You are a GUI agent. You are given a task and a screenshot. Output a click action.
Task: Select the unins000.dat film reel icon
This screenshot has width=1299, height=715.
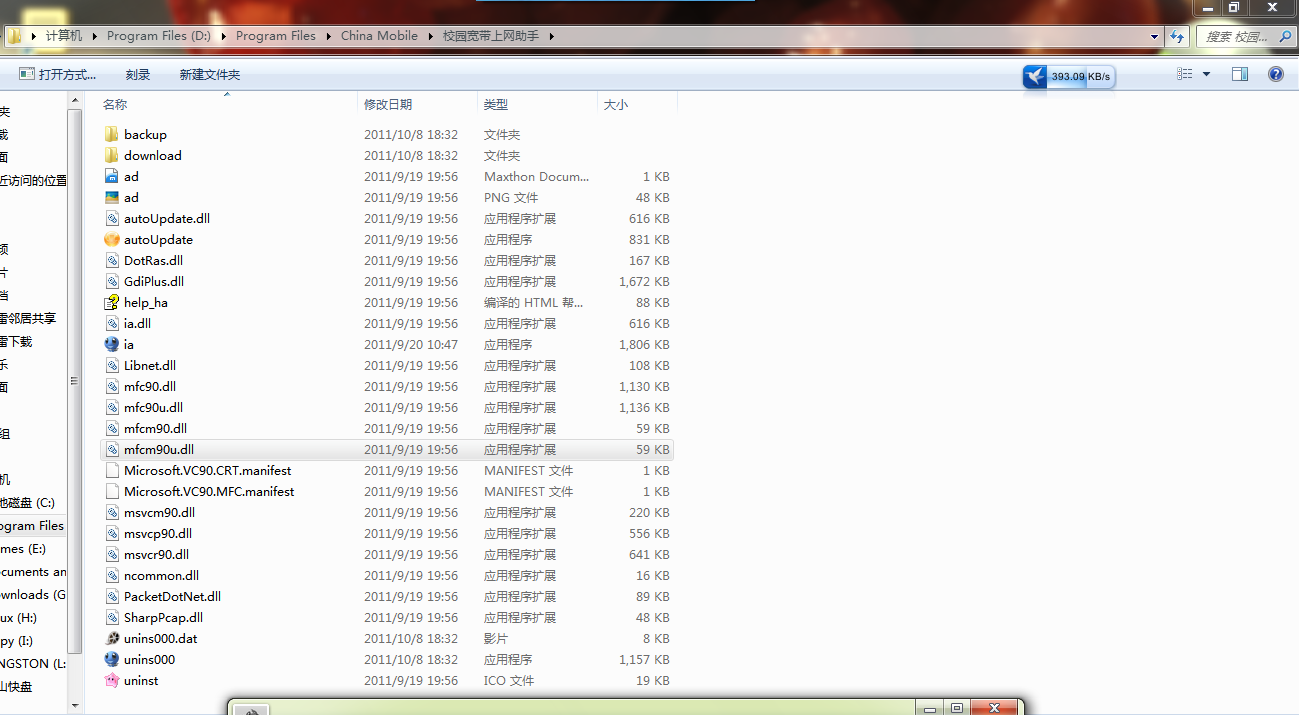click(x=111, y=638)
